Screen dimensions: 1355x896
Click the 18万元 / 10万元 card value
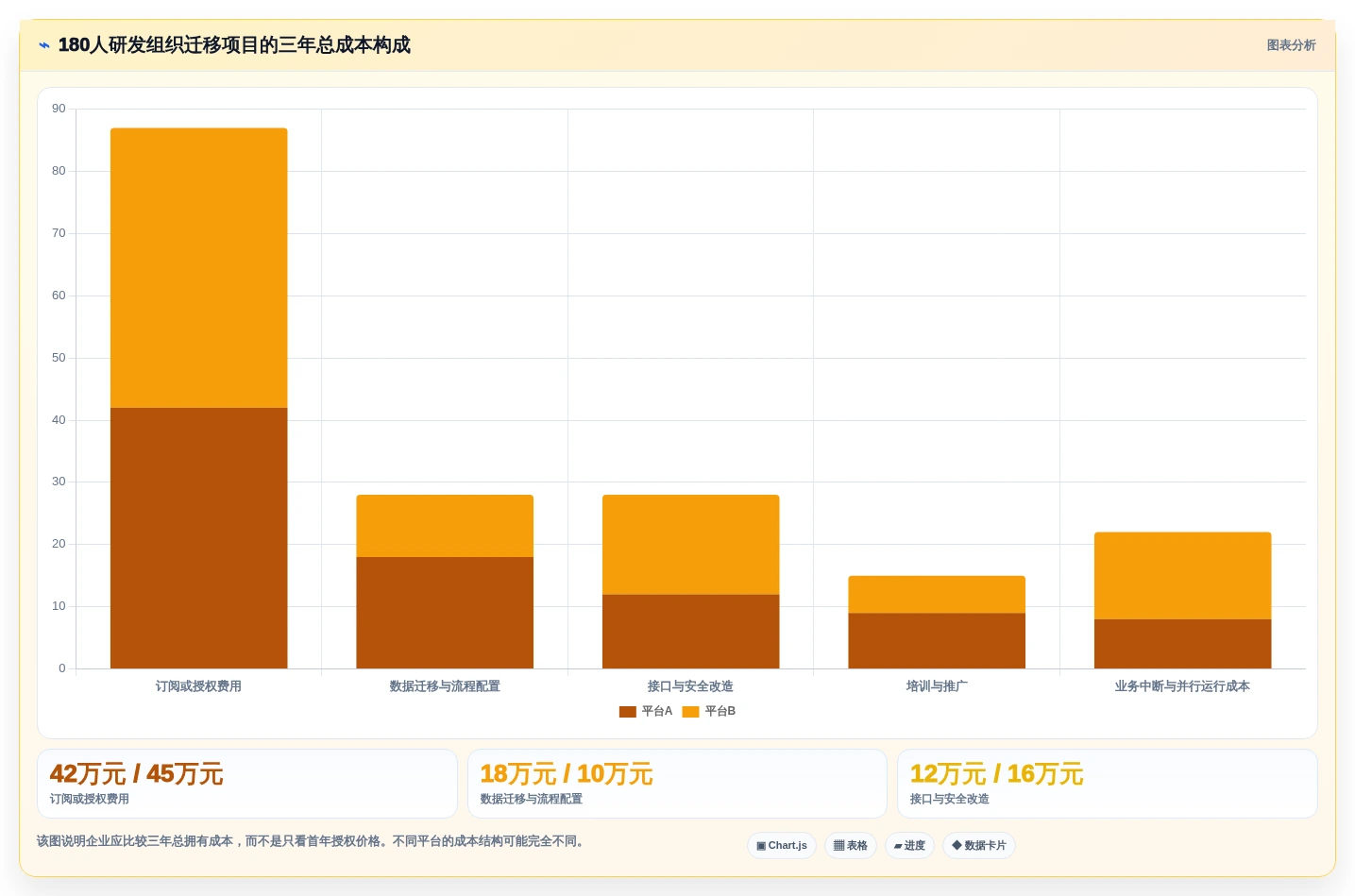[x=567, y=774]
